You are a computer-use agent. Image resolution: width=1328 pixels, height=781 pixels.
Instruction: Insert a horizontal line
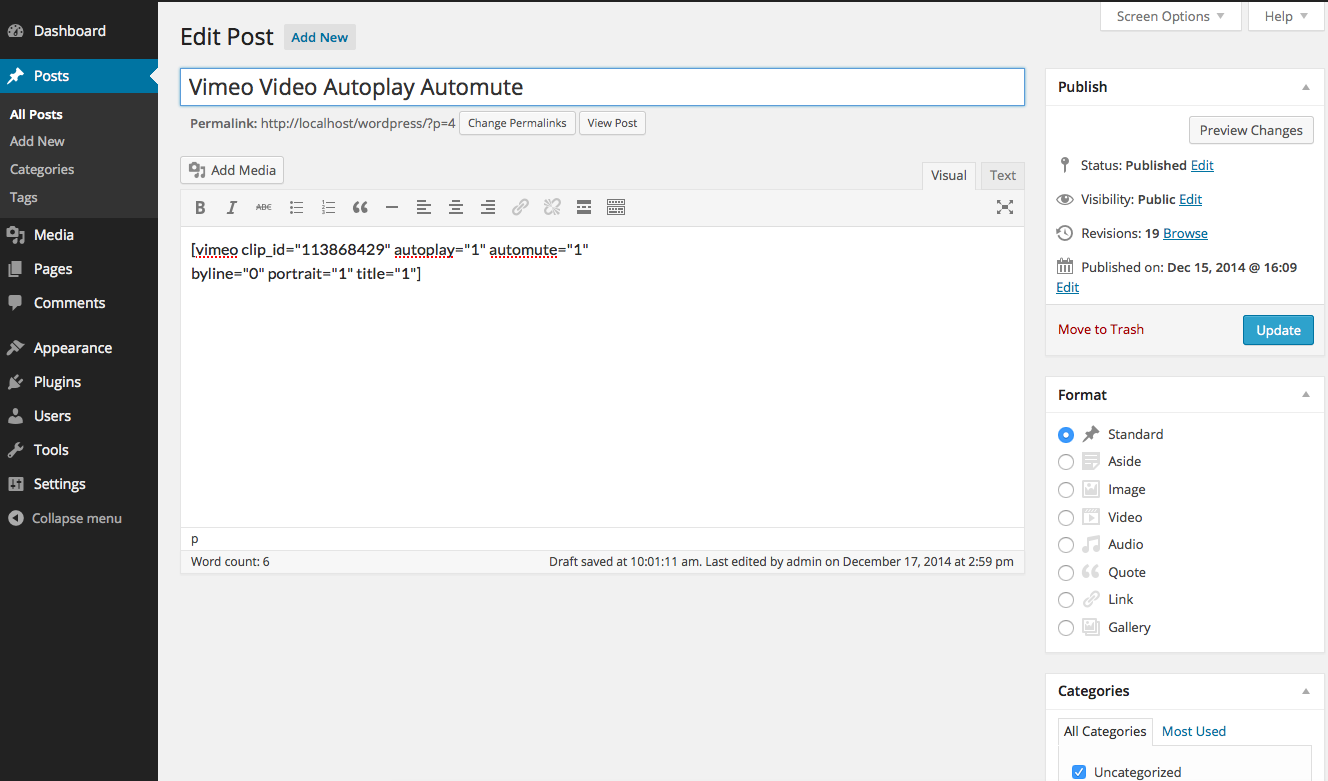pyautogui.click(x=392, y=207)
